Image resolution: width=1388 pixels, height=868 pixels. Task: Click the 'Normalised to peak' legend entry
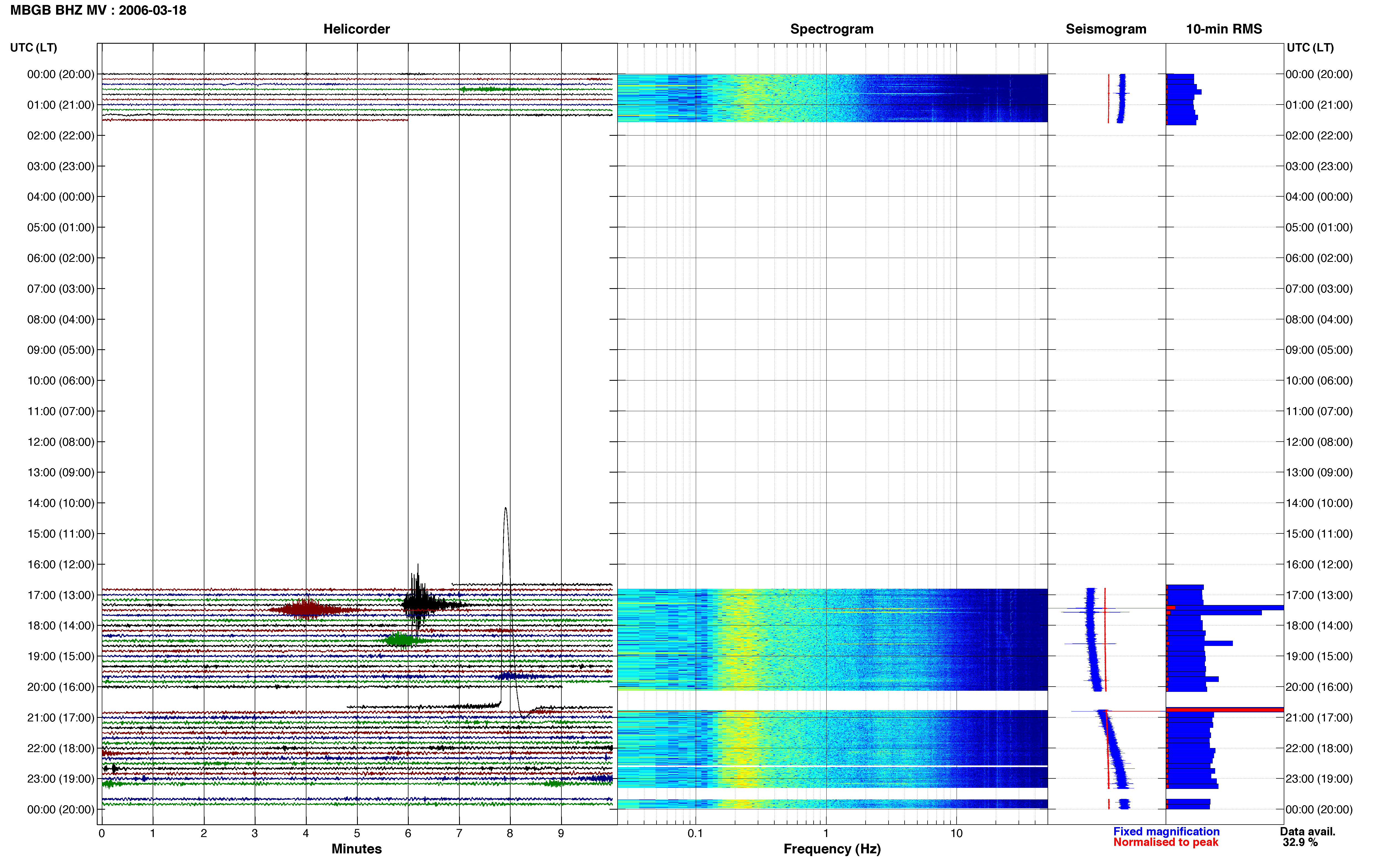[x=1165, y=842]
